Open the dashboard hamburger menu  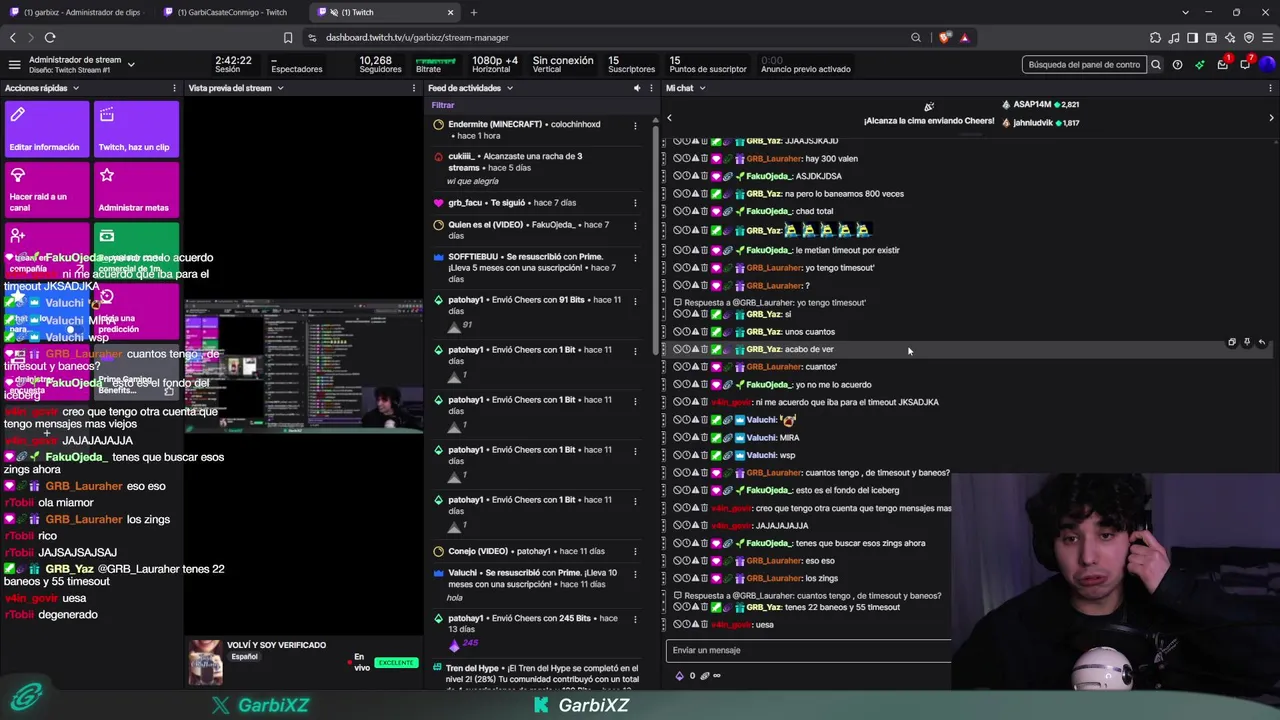[14, 65]
